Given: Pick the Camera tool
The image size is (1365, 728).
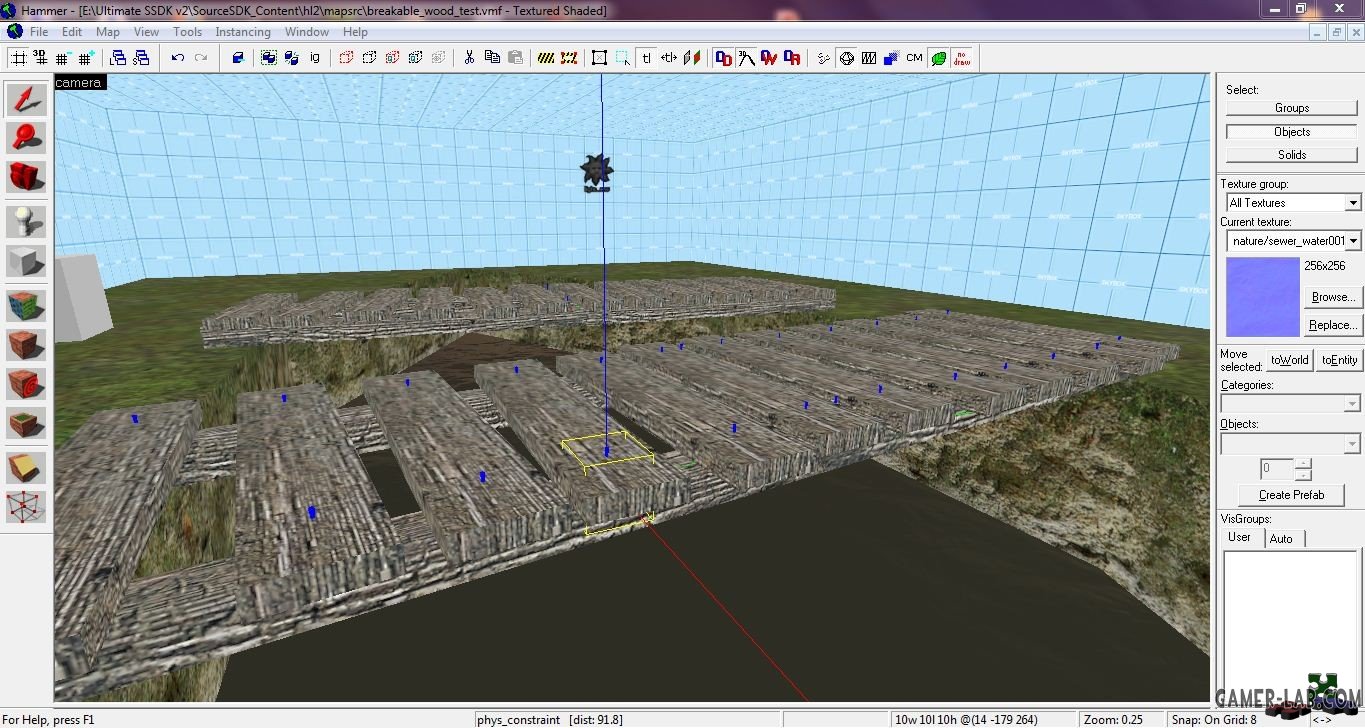Looking at the screenshot, I should (x=26, y=177).
